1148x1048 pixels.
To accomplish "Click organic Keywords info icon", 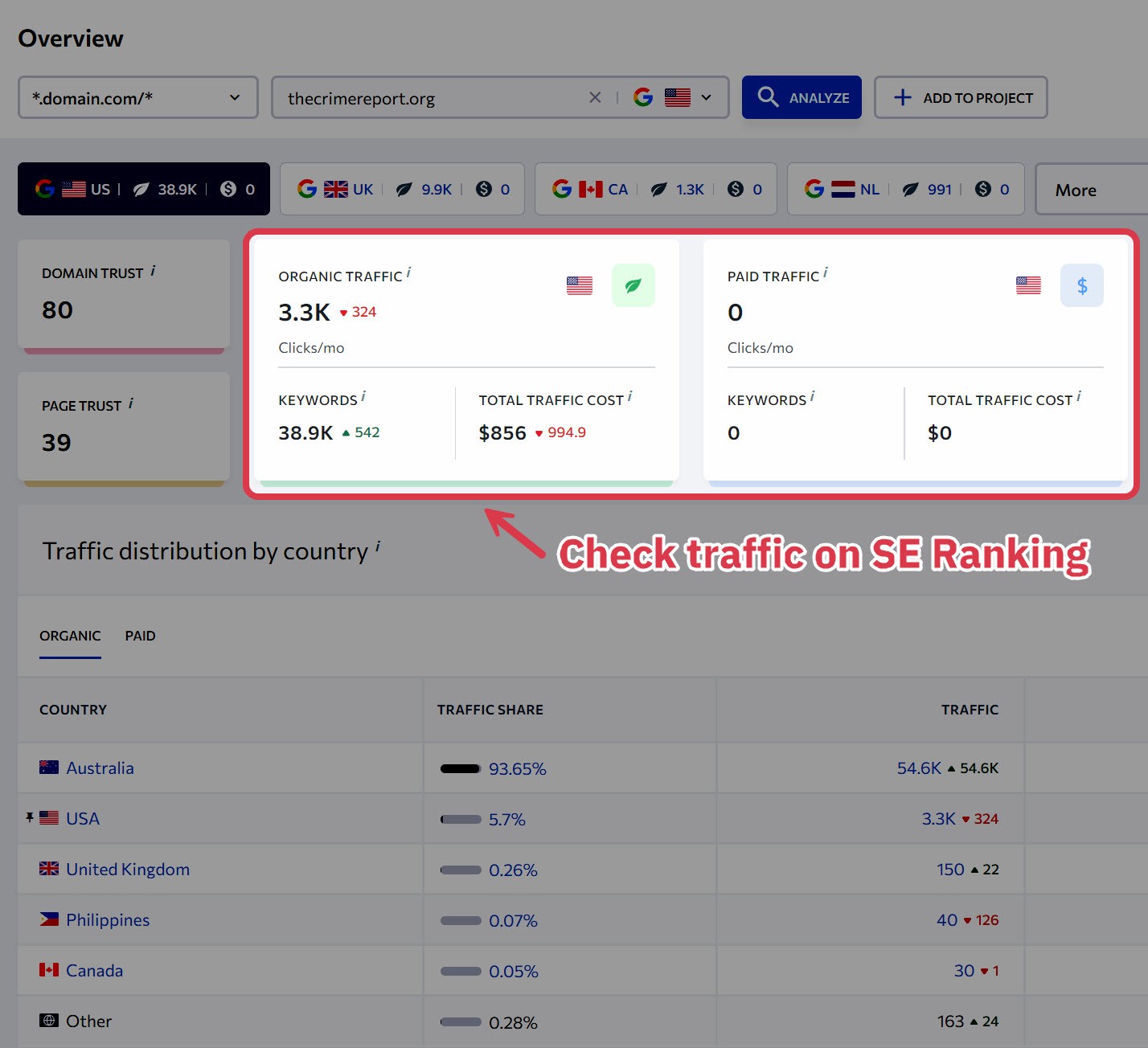I will [363, 396].
